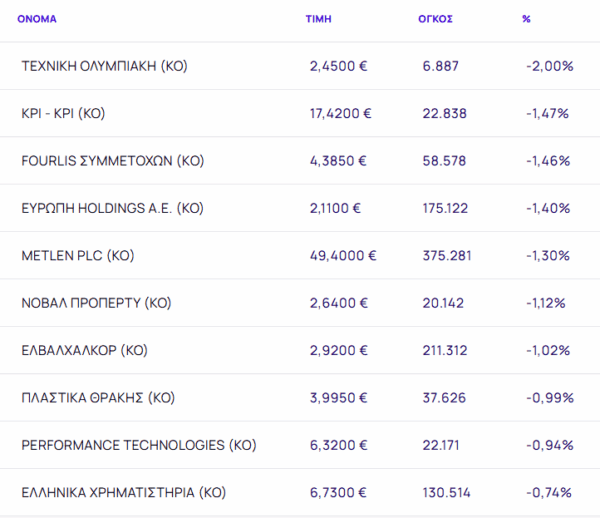
Task: Click volume value 22.171
Action: pos(441,445)
